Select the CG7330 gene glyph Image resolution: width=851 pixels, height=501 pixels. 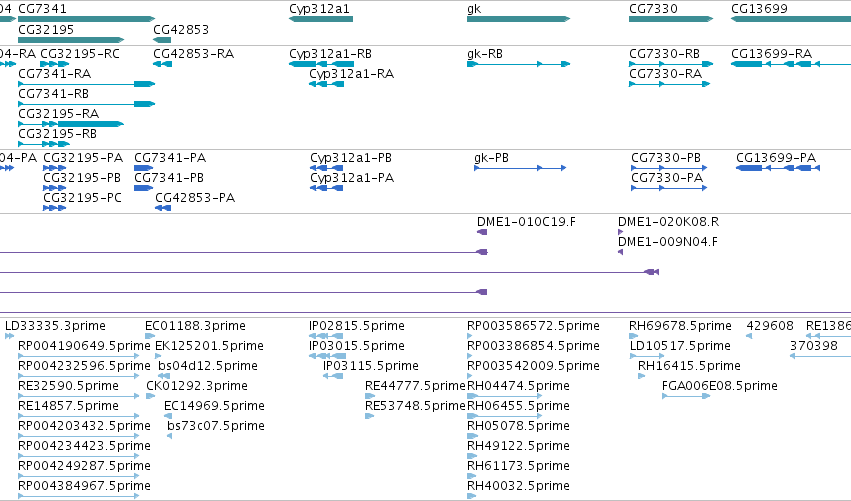[x=671, y=19]
